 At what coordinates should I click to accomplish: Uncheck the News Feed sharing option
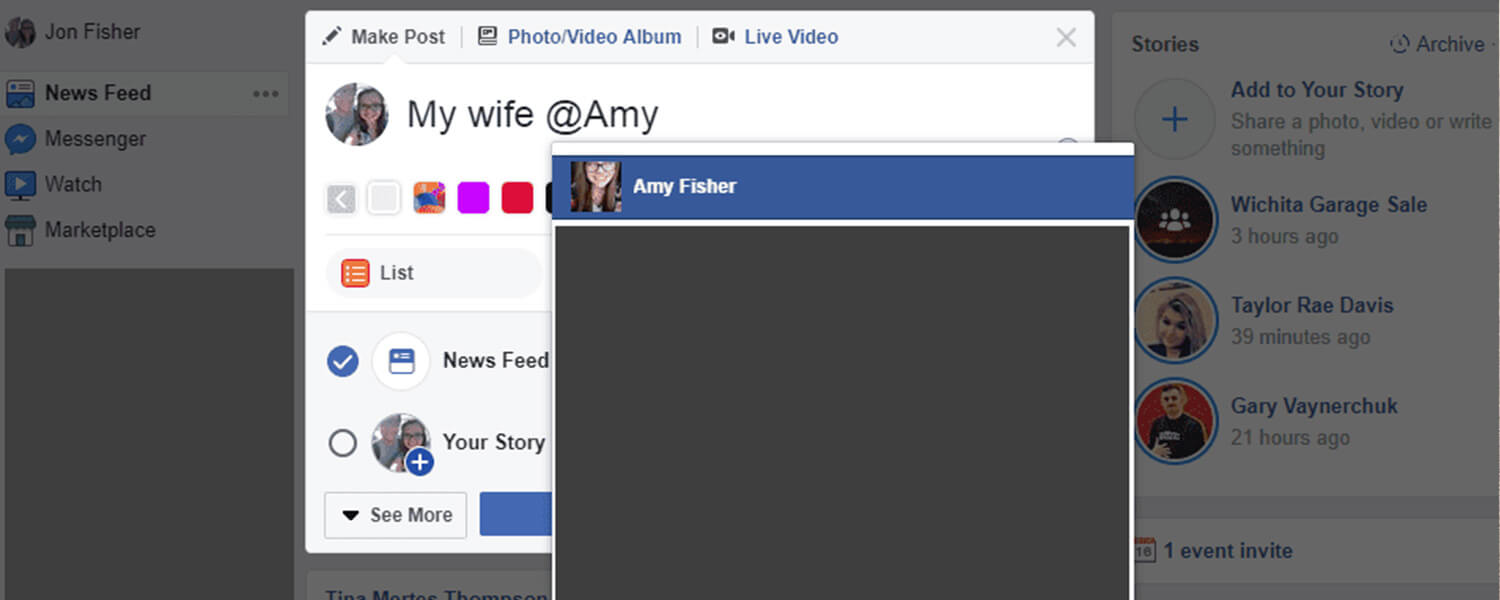(x=342, y=361)
